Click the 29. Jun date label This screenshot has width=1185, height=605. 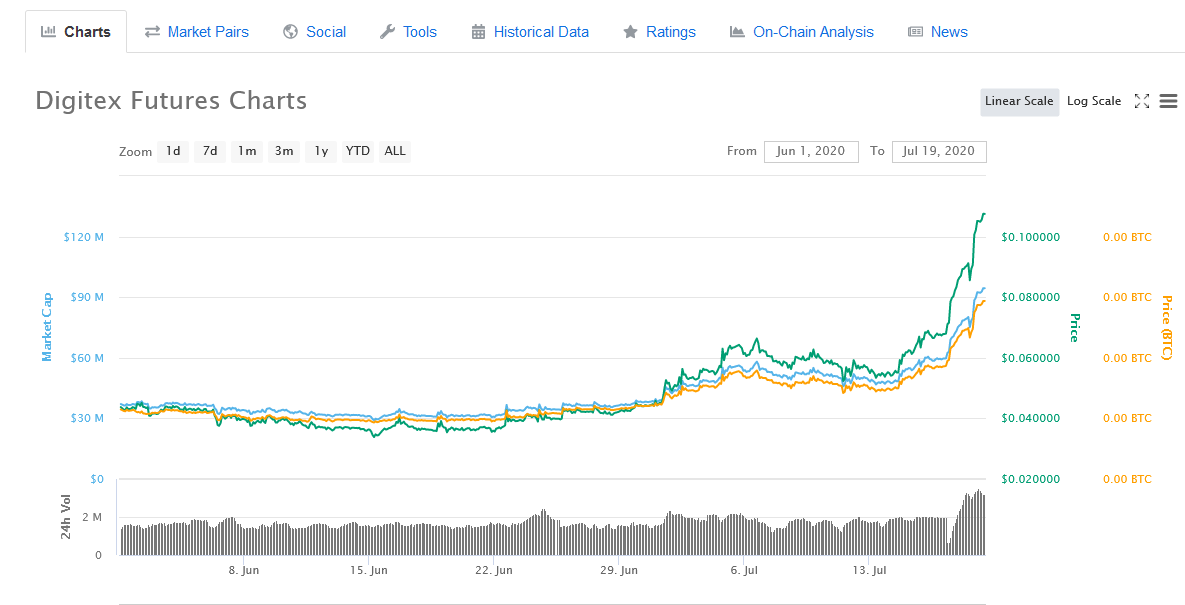tap(619, 570)
